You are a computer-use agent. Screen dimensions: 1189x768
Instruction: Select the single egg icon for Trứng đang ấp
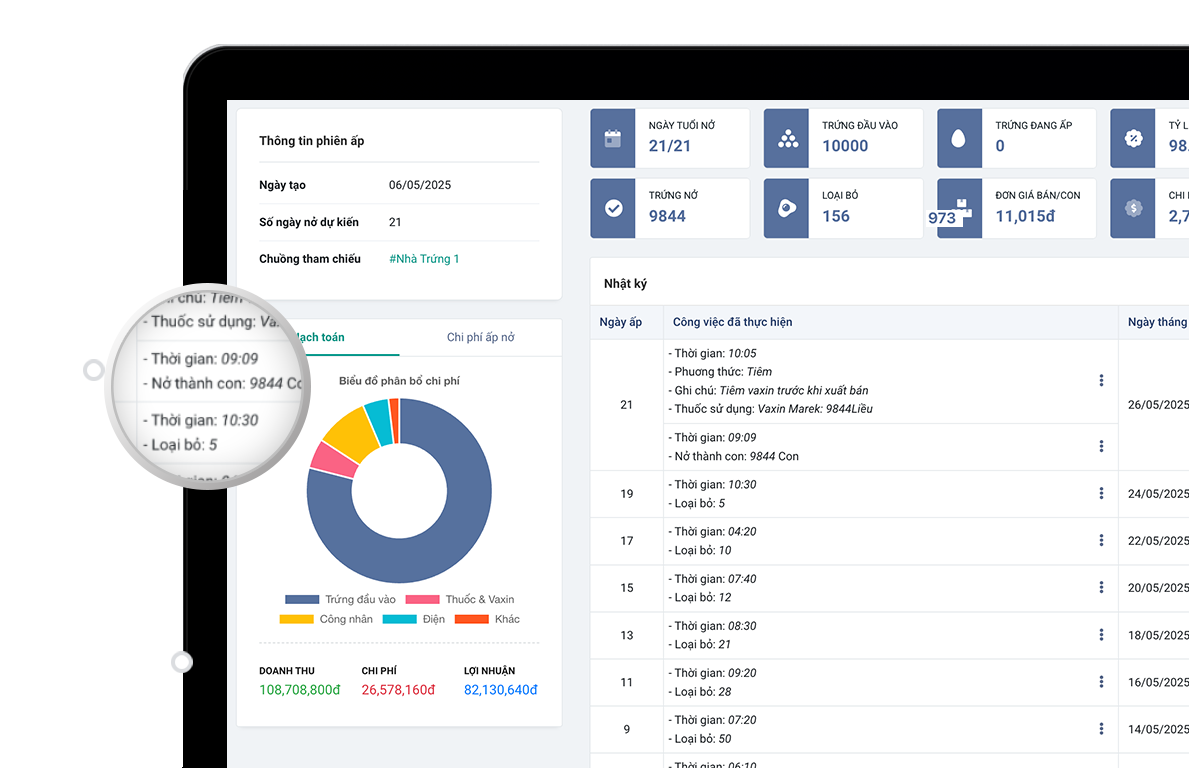[x=958, y=139]
